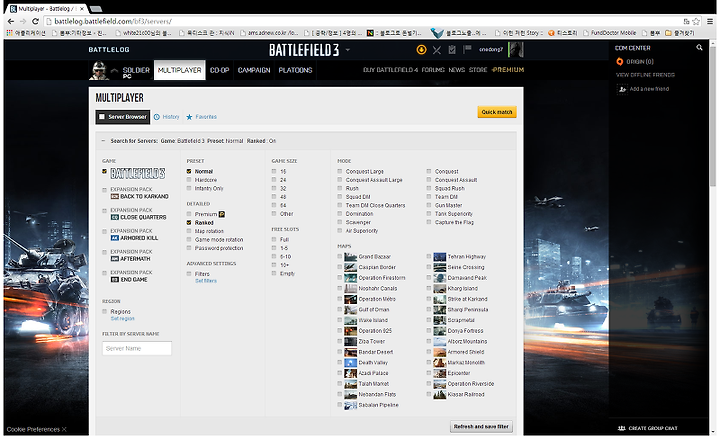The width and height of the screenshot is (720, 439).
Task: Tick the Password protection checkbox
Action: [x=189, y=248]
